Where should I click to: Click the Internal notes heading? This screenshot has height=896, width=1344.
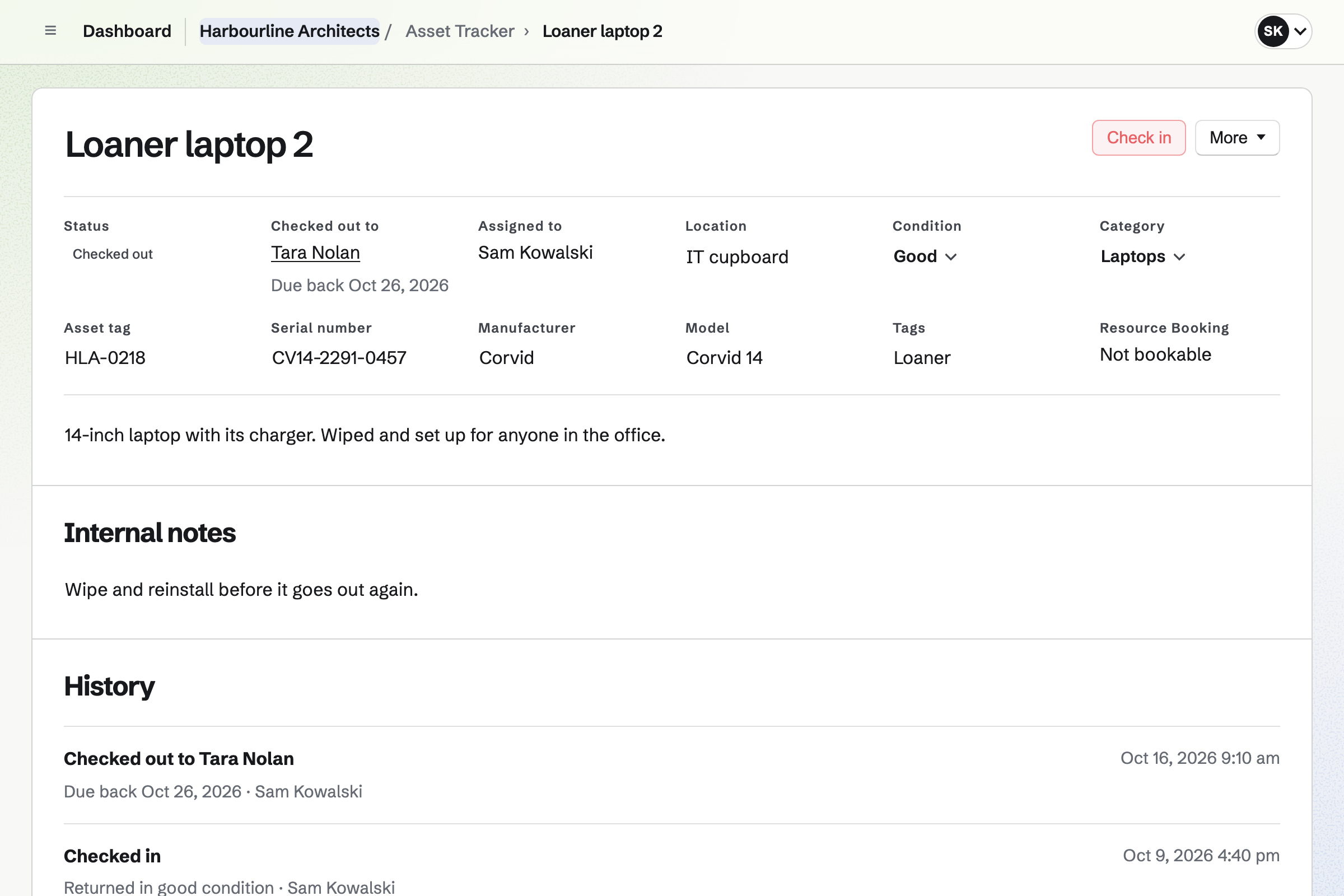[x=150, y=533]
